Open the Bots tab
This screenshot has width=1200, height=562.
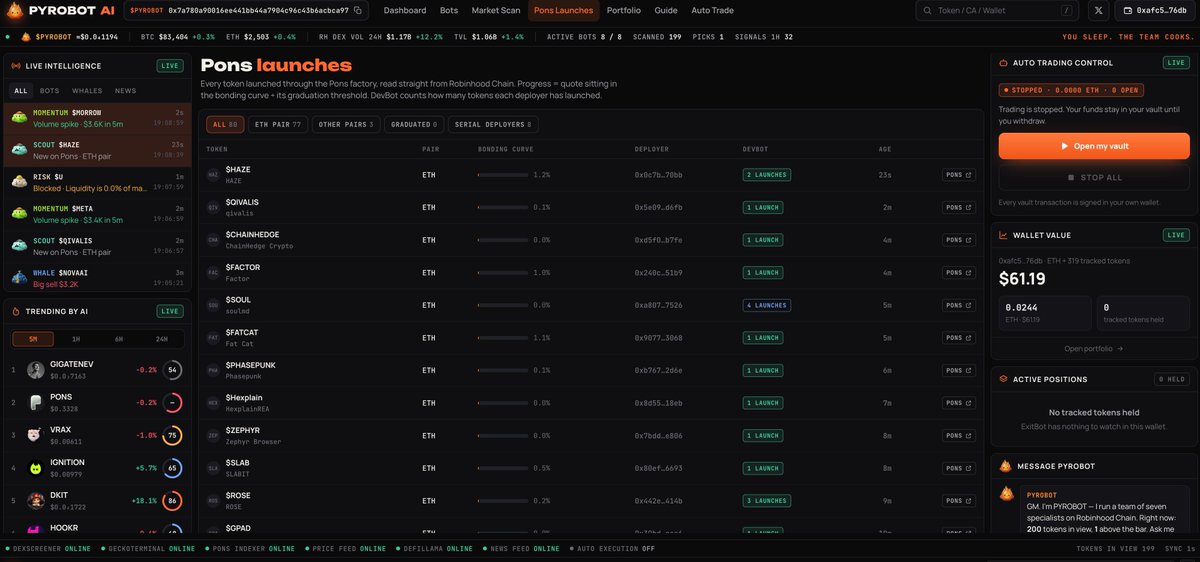click(x=449, y=10)
